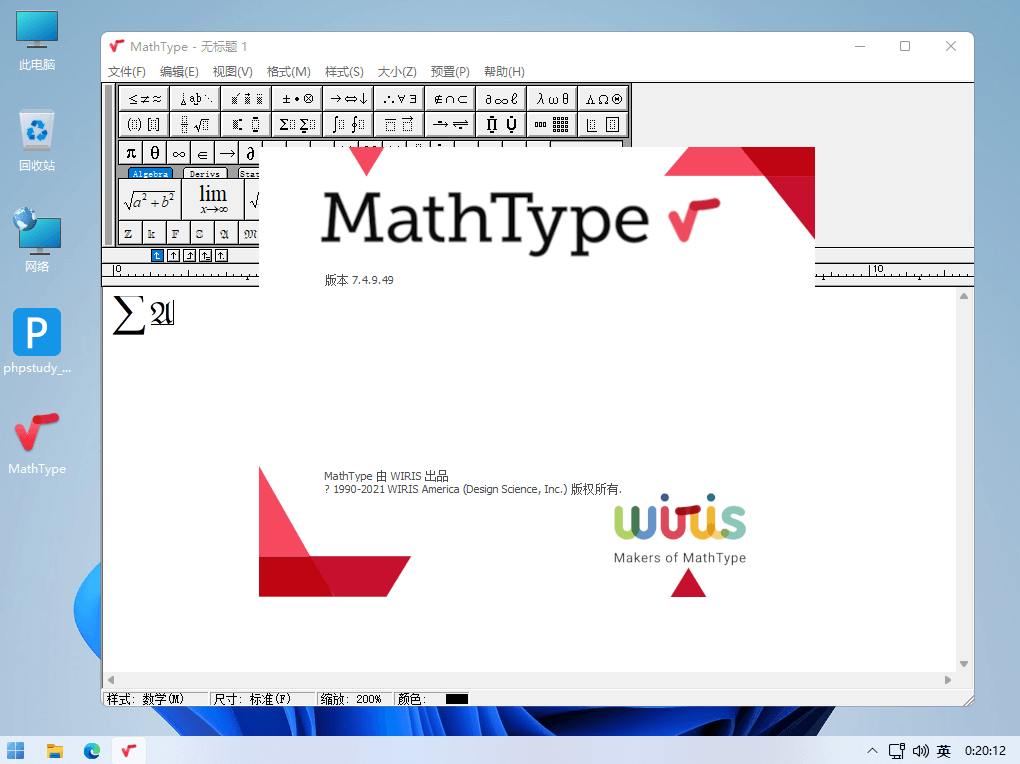Insert the Fraktur M symbol
The height and width of the screenshot is (764, 1020).
coord(250,234)
